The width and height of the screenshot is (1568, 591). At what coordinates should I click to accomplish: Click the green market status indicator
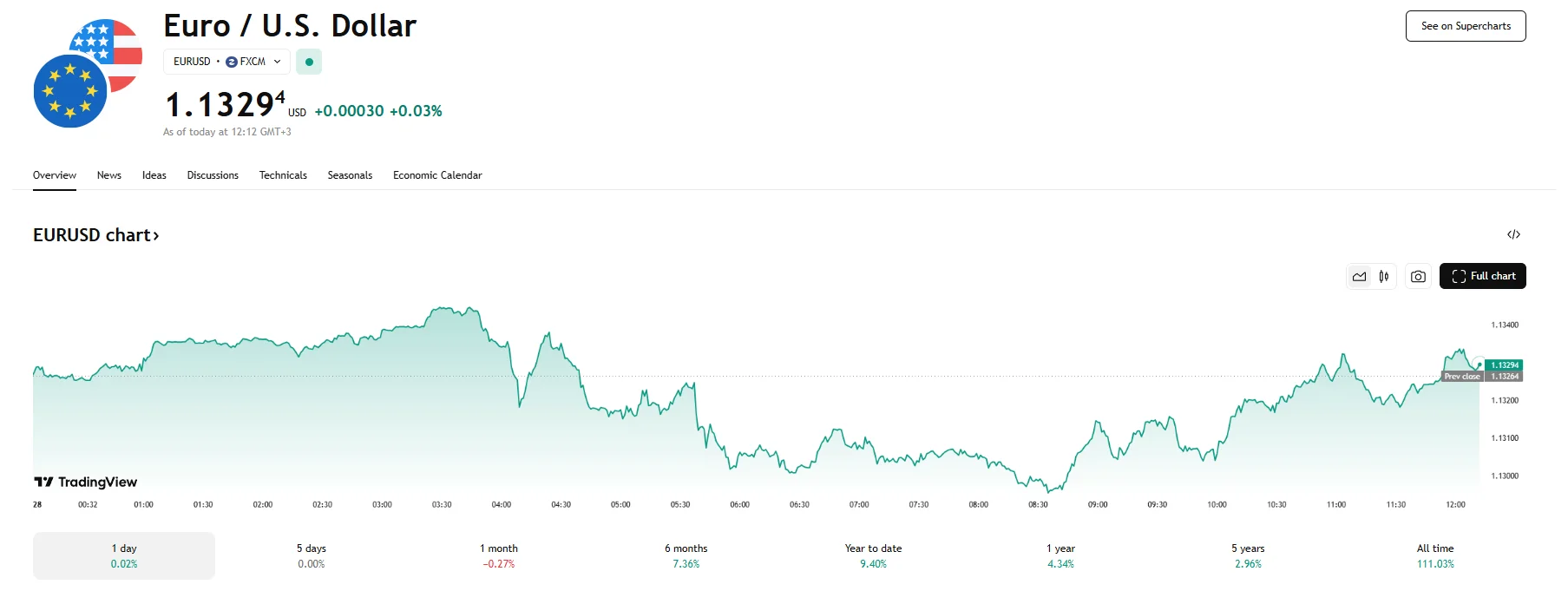click(309, 62)
